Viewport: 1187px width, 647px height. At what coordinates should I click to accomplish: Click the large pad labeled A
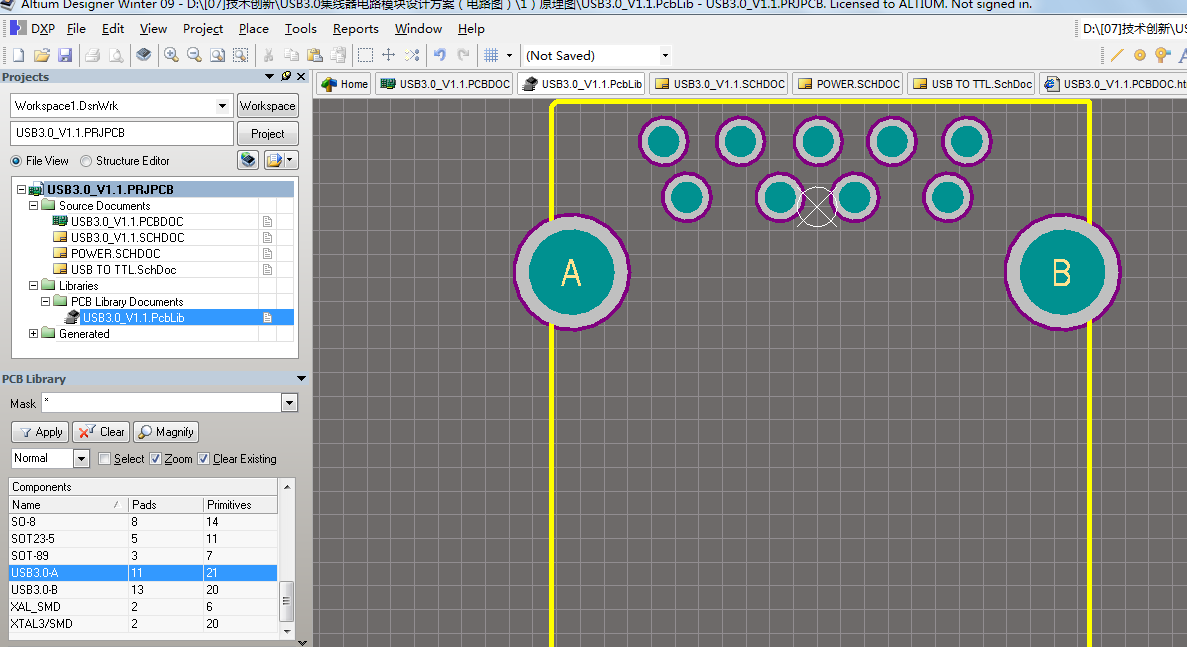pyautogui.click(x=572, y=272)
